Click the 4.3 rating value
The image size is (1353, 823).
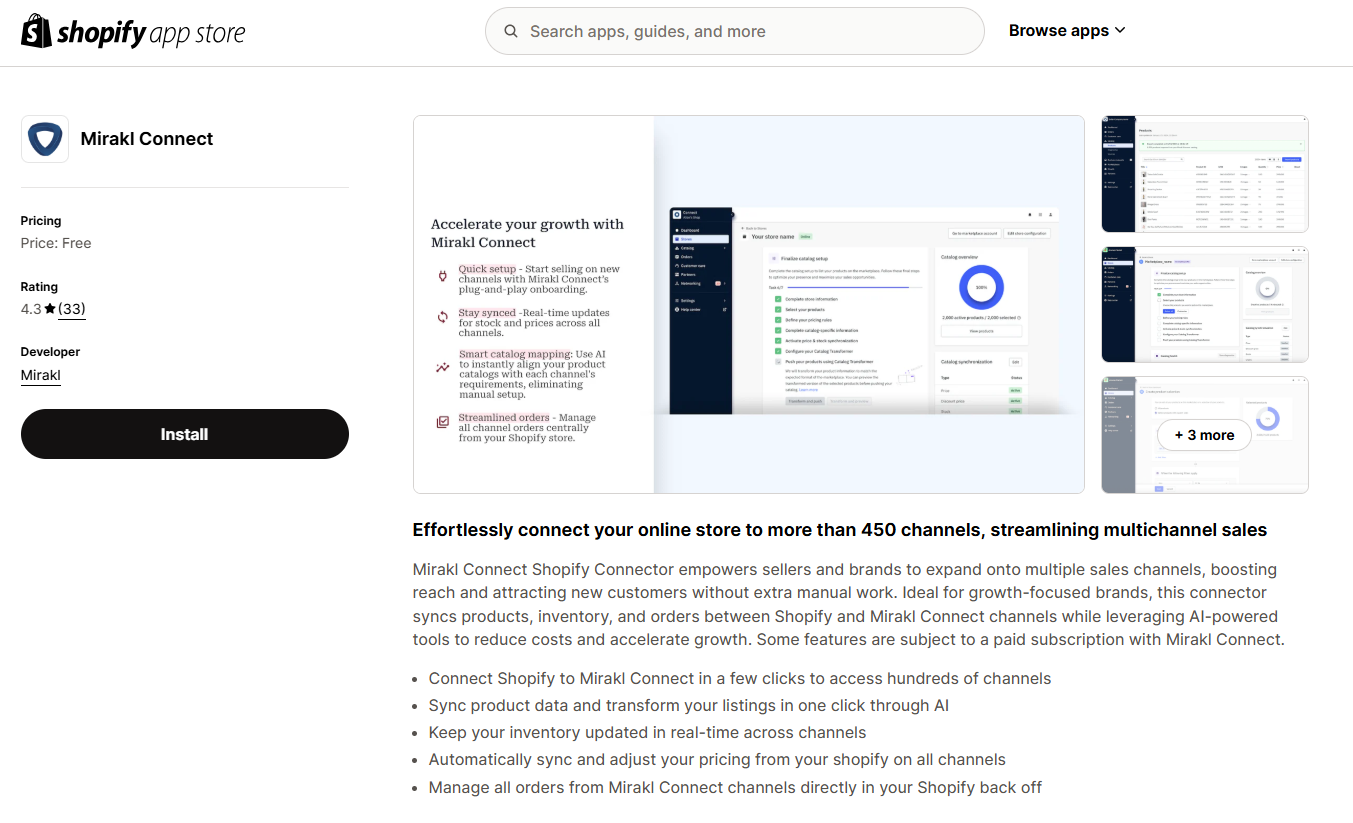(31, 309)
